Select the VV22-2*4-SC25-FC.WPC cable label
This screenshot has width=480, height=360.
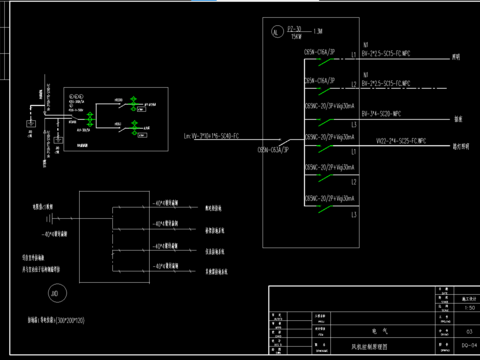click(x=401, y=141)
